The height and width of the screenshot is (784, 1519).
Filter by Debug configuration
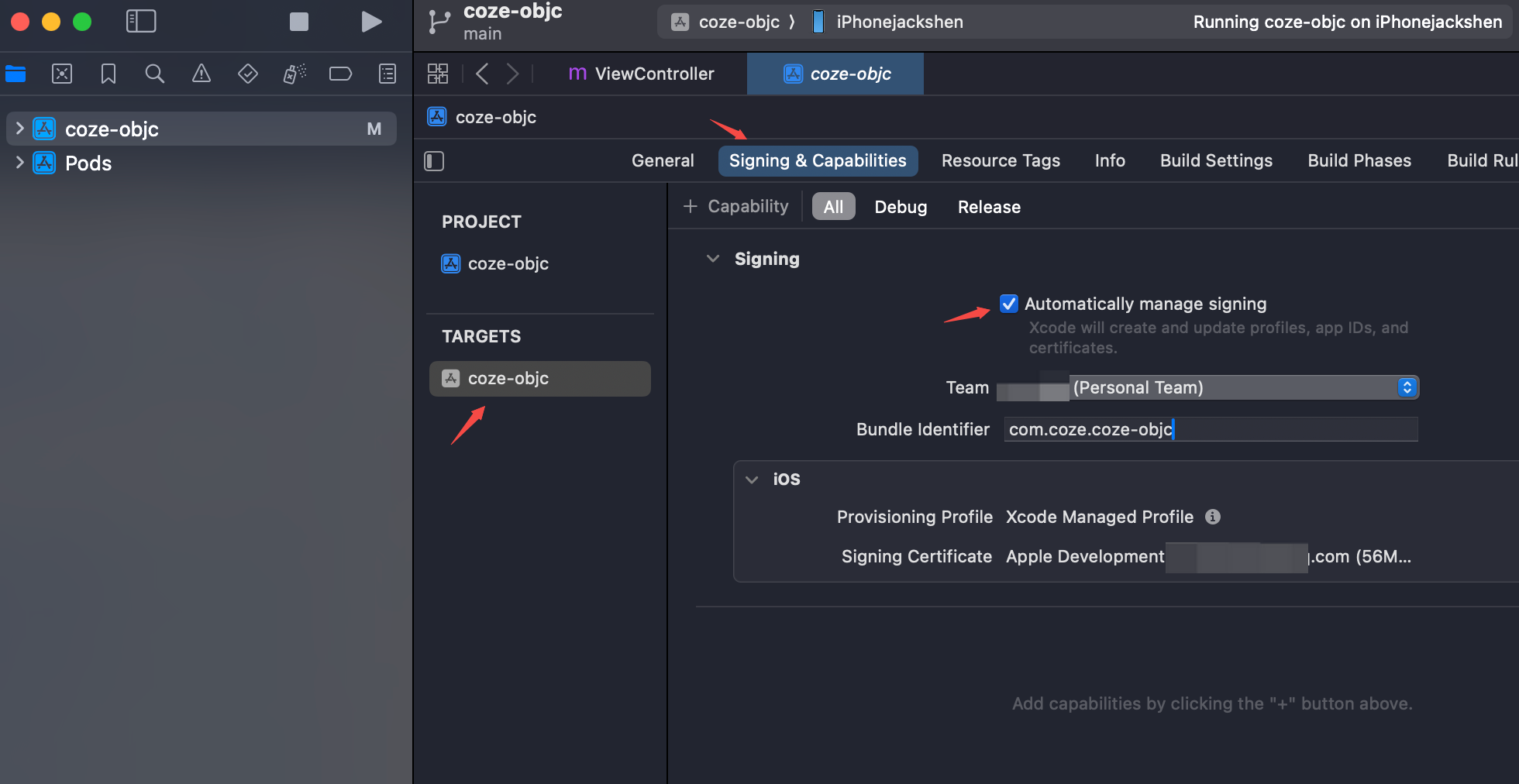coord(901,207)
